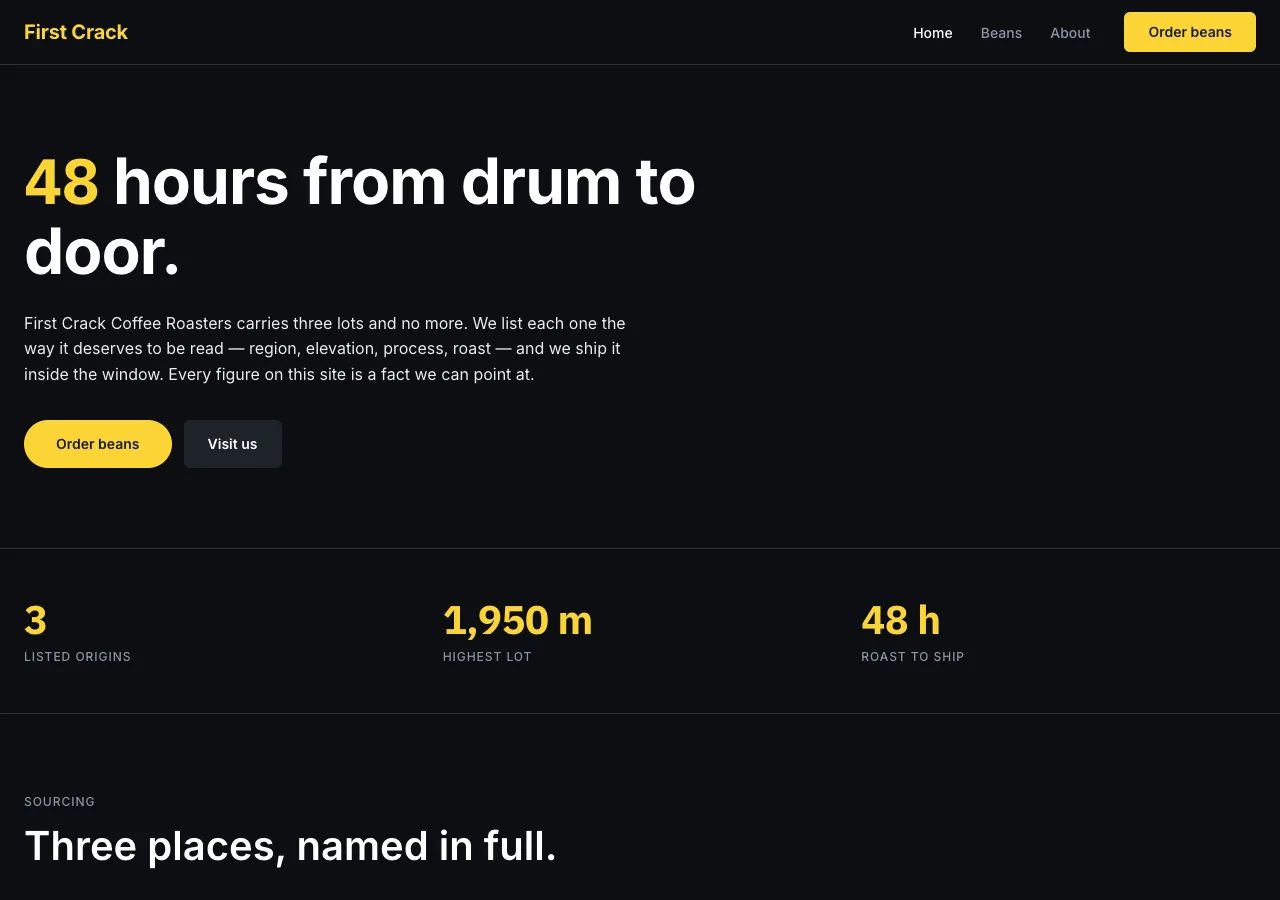
Task: Select the ROAST TO SHIP label
Action: click(x=913, y=657)
